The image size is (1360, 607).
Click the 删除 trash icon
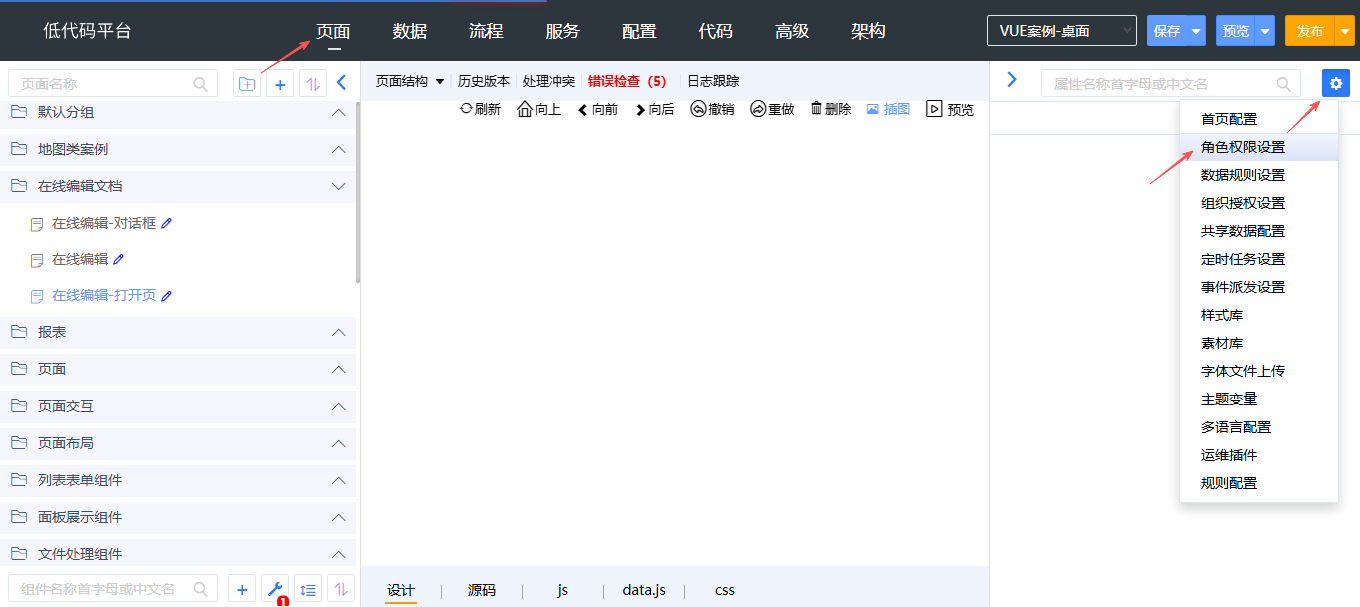[x=816, y=109]
